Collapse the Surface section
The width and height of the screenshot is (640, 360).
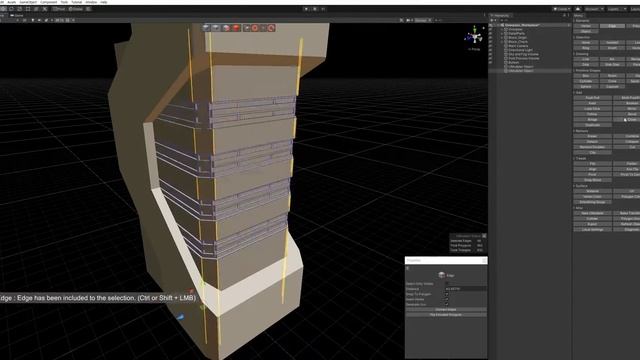(x=575, y=186)
